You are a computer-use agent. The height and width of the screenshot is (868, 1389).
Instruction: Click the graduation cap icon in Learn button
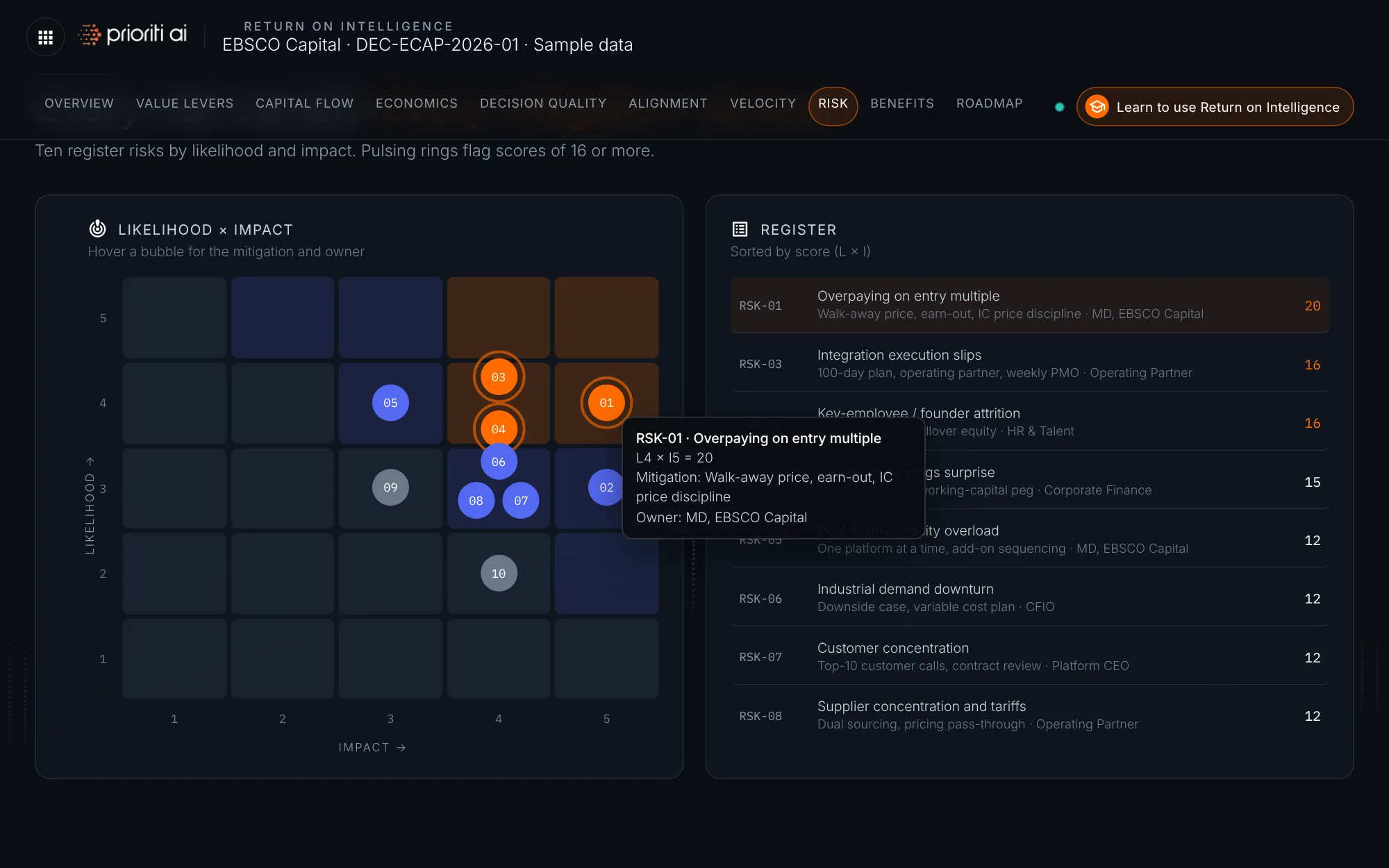(1097, 107)
